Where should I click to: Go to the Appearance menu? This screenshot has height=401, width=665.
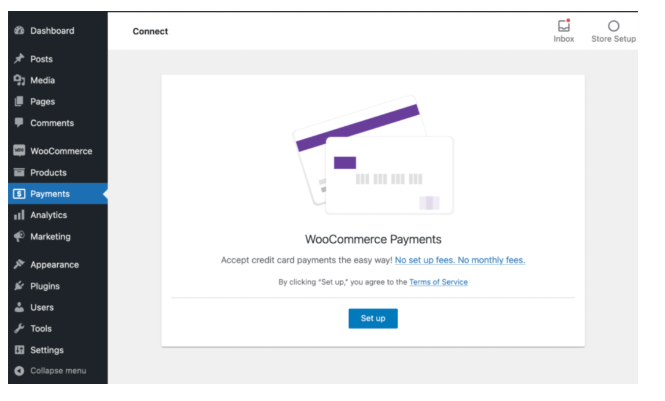click(x=56, y=265)
